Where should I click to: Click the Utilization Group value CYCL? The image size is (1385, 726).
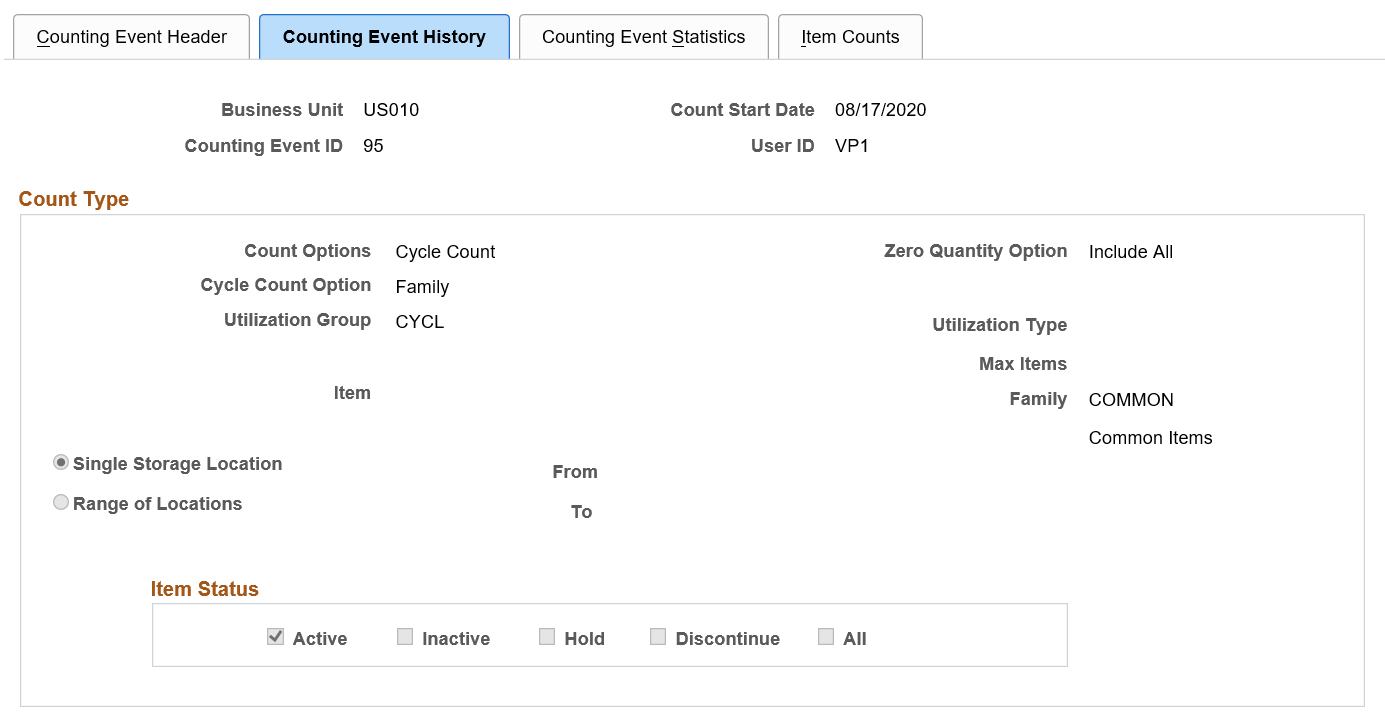pyautogui.click(x=419, y=321)
